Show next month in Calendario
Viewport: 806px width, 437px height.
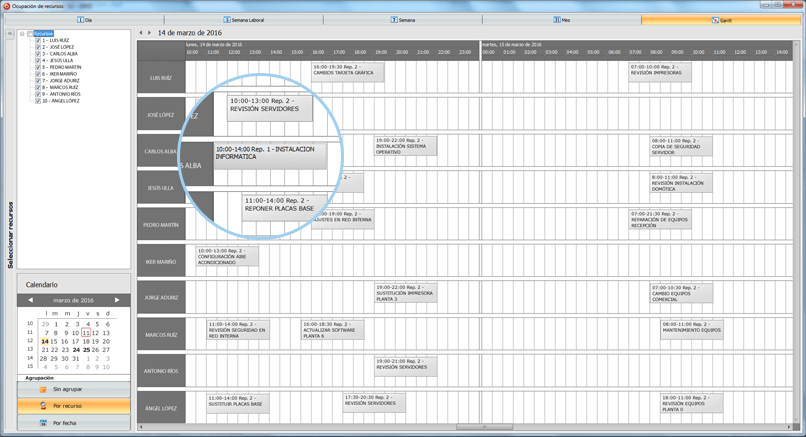(x=117, y=300)
